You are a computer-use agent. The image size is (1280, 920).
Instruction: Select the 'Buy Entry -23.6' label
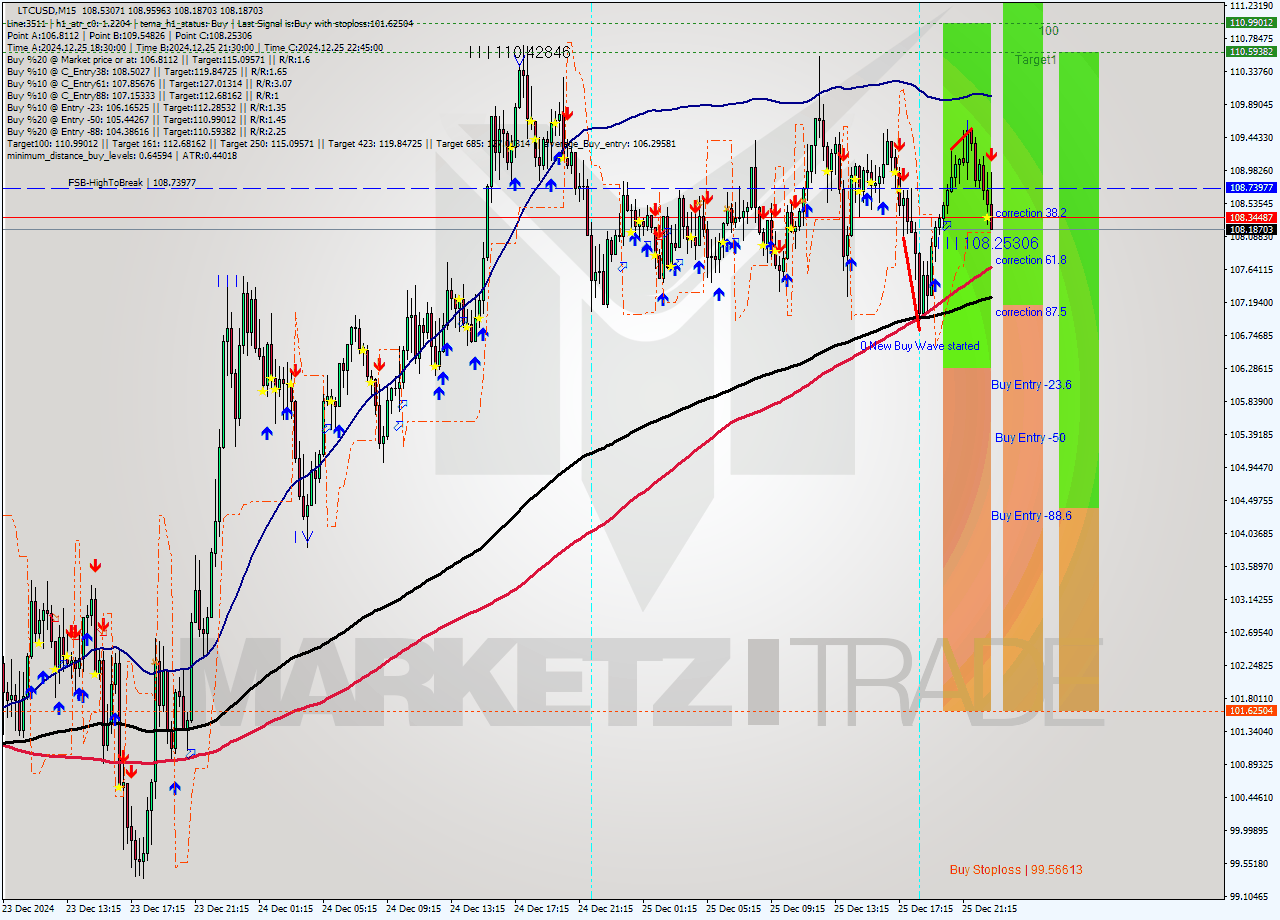(x=1031, y=385)
